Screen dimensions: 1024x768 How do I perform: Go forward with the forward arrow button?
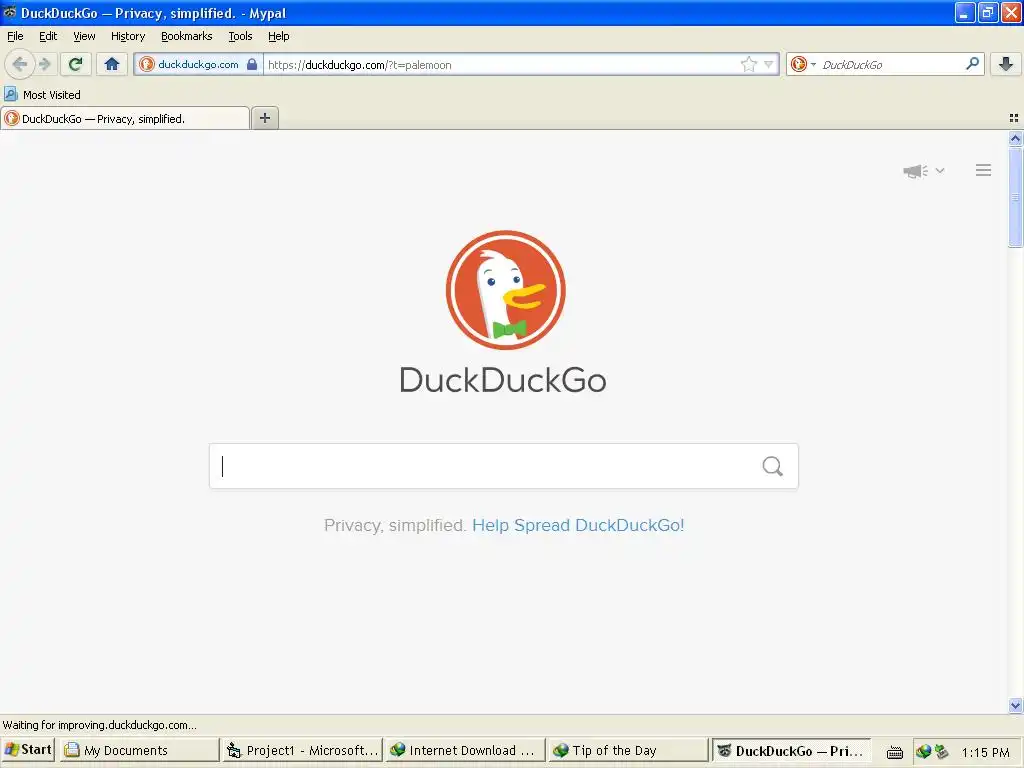coord(44,64)
